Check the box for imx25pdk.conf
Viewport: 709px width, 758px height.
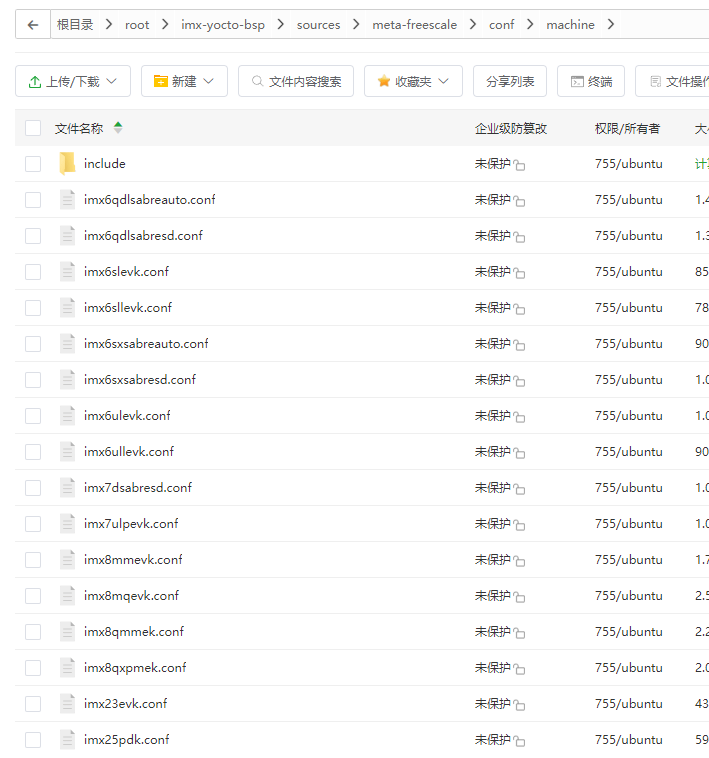tap(33, 740)
